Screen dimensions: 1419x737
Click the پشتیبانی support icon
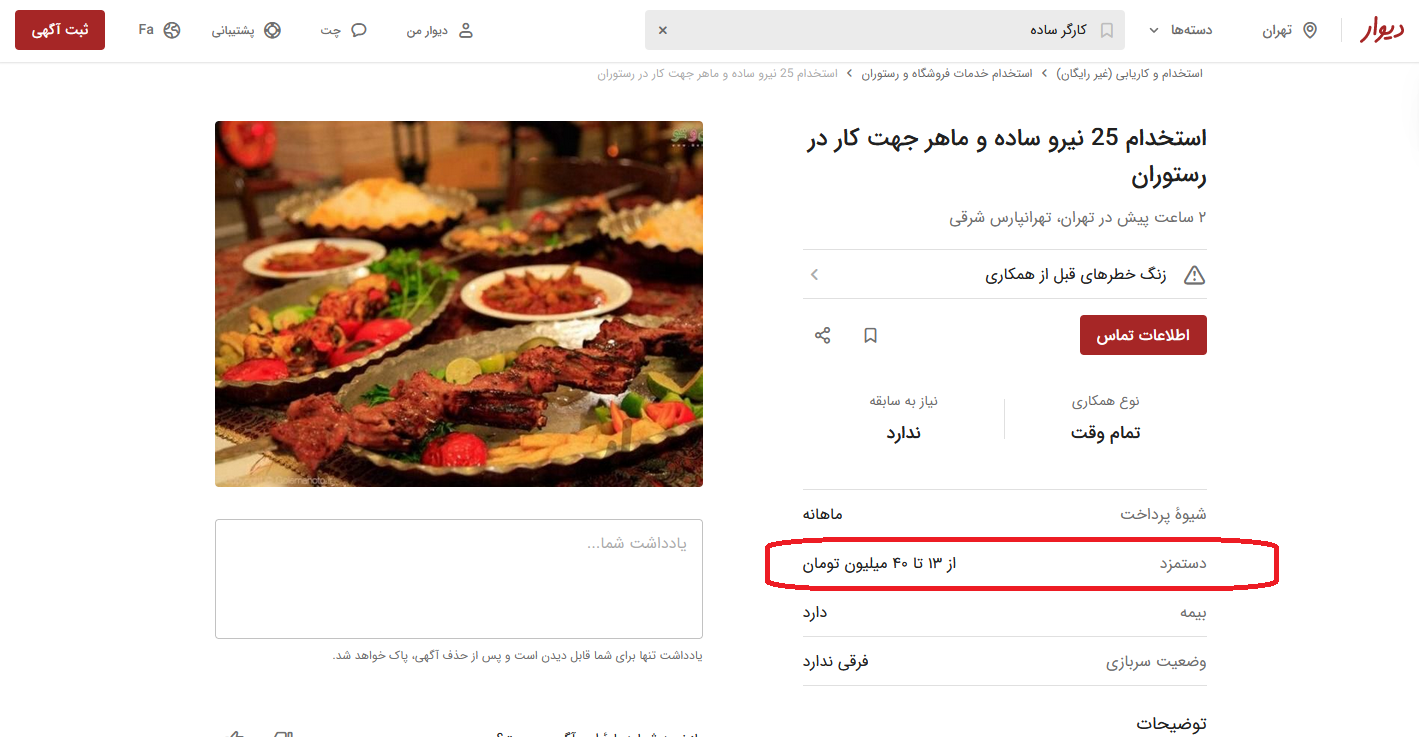(272, 30)
